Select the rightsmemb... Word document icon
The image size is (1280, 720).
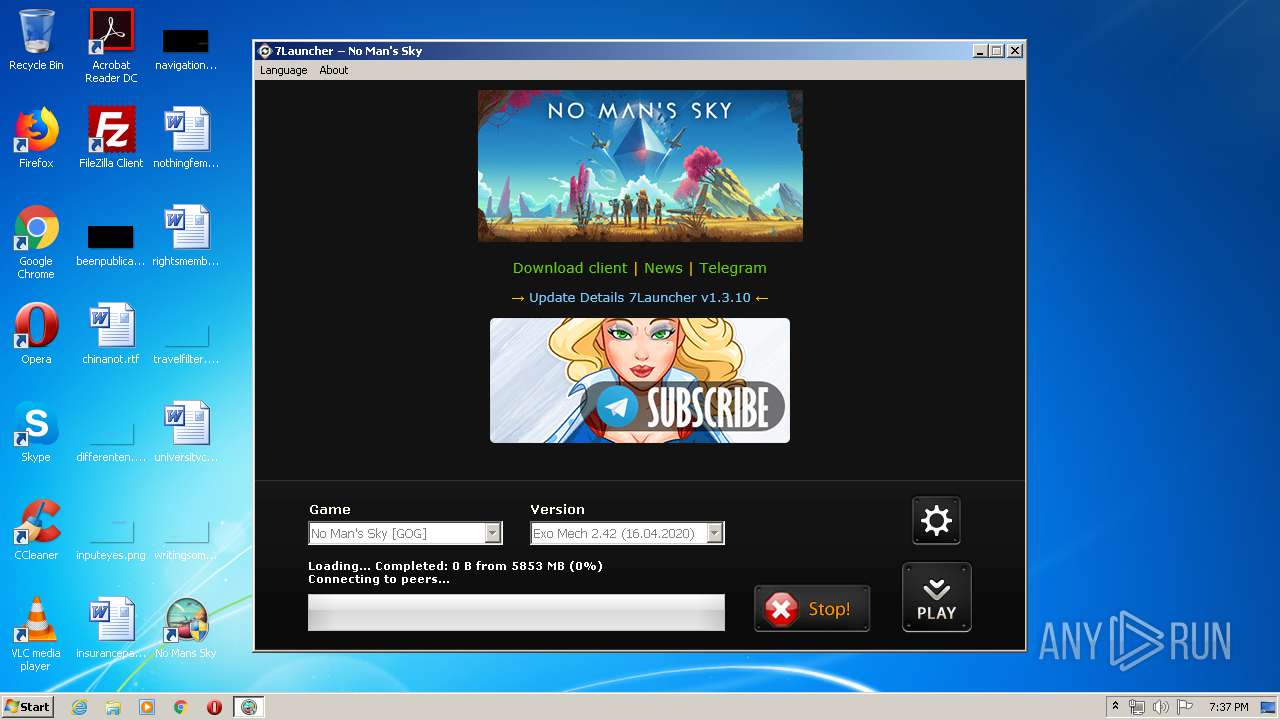[186, 236]
